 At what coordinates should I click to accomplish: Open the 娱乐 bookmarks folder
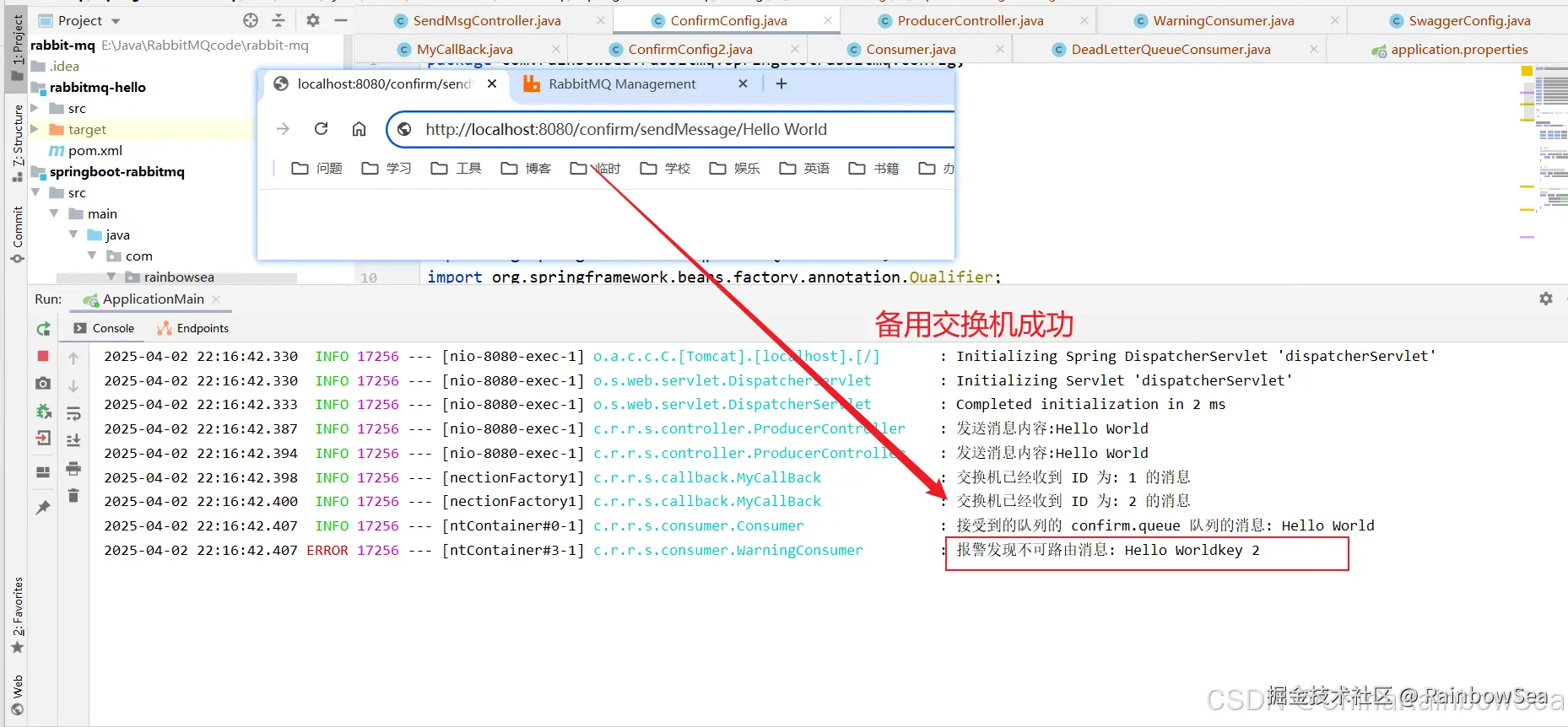[x=735, y=169]
